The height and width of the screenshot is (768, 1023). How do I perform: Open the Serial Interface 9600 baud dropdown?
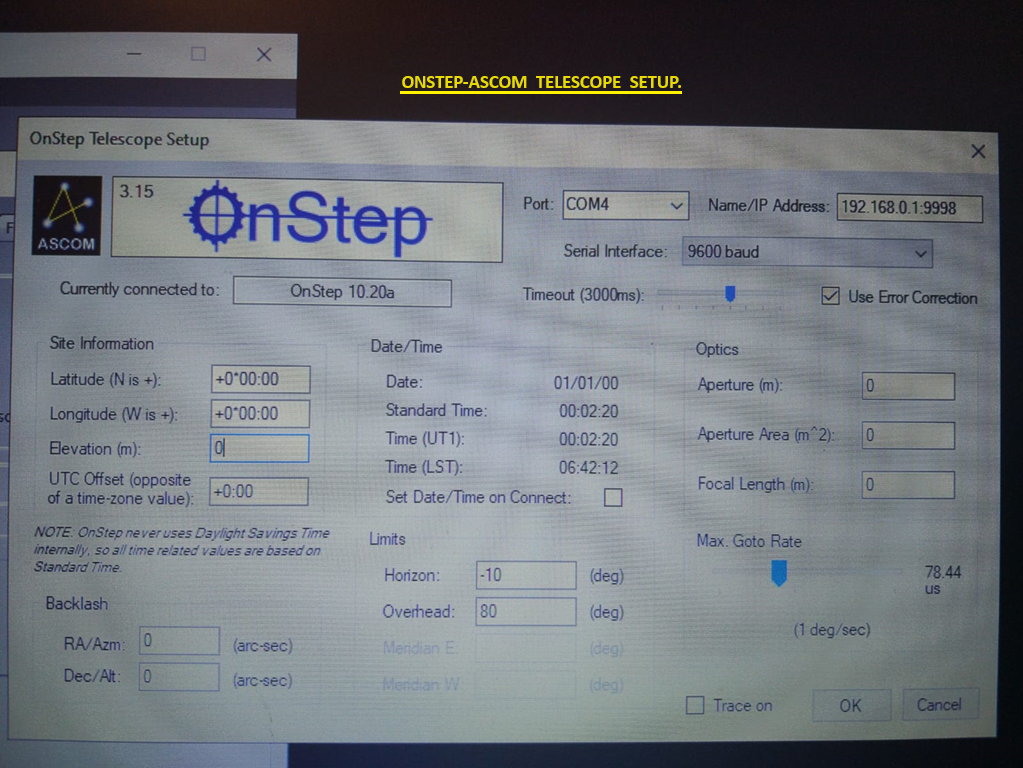(807, 252)
